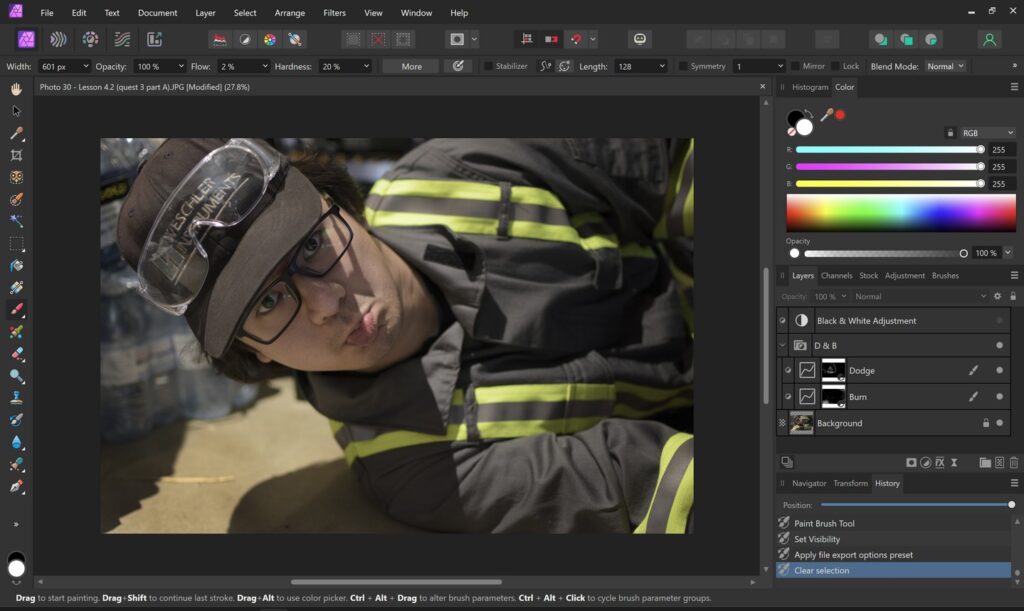
Task: Select the Crop tool in toolbar
Action: 16,155
